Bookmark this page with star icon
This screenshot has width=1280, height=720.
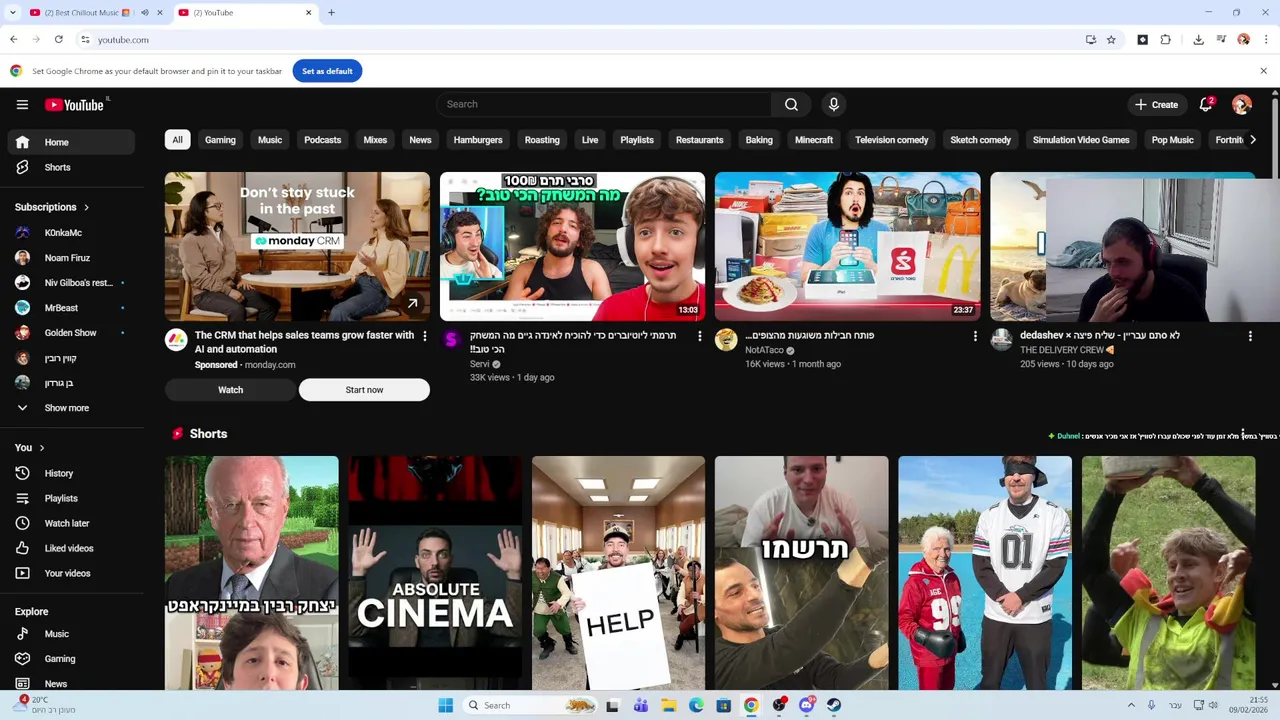tap(1111, 40)
